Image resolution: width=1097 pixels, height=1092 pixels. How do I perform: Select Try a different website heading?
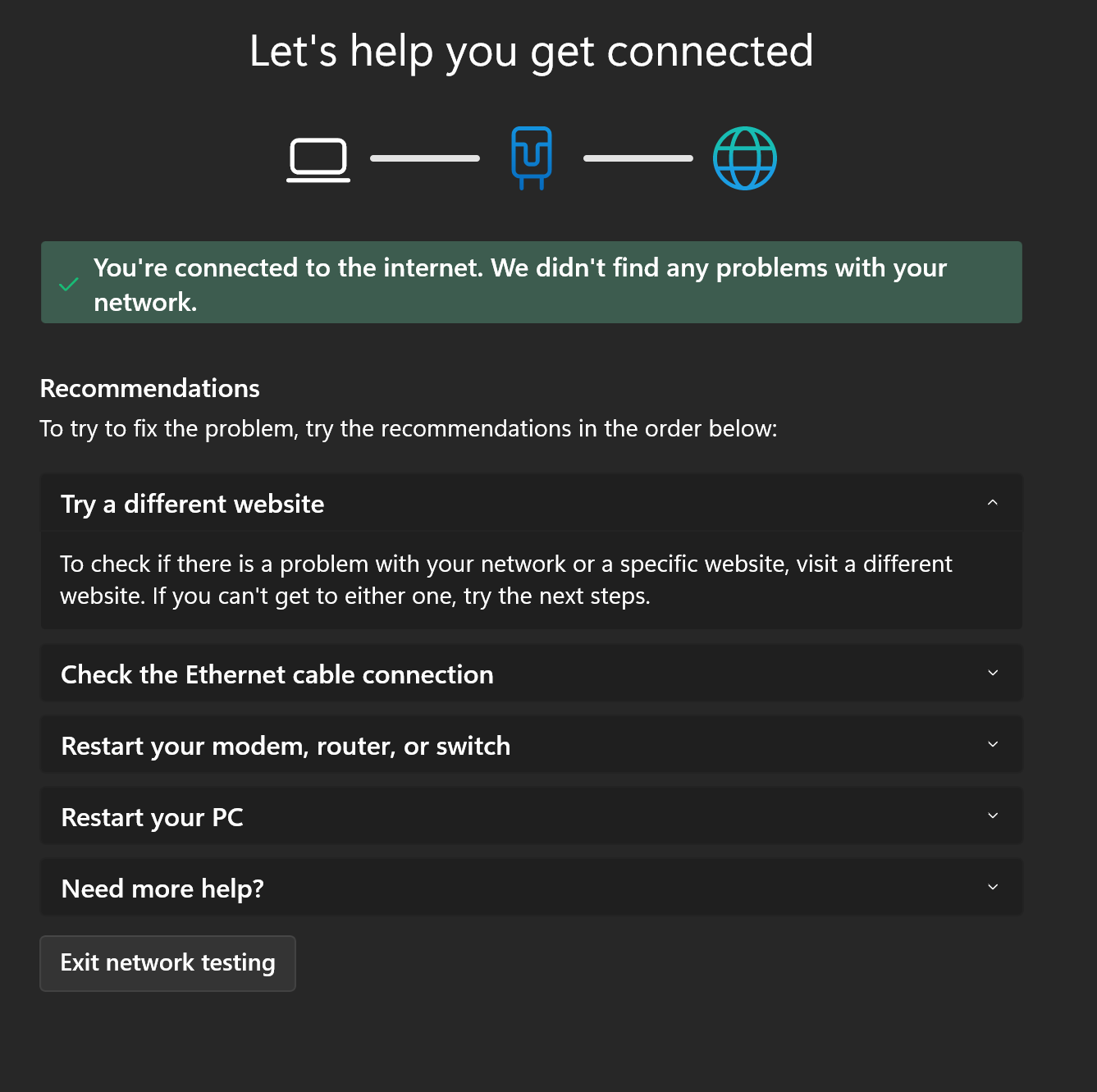point(192,504)
